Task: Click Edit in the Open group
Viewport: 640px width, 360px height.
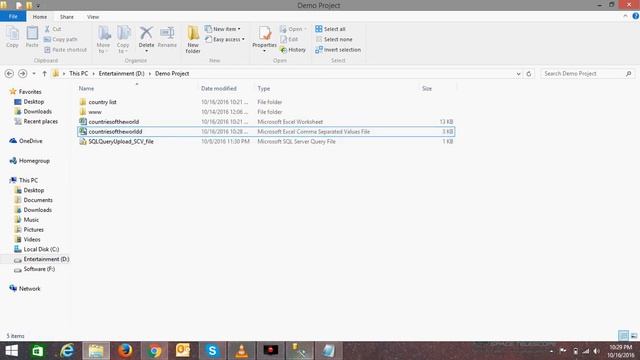Action: click(x=289, y=39)
